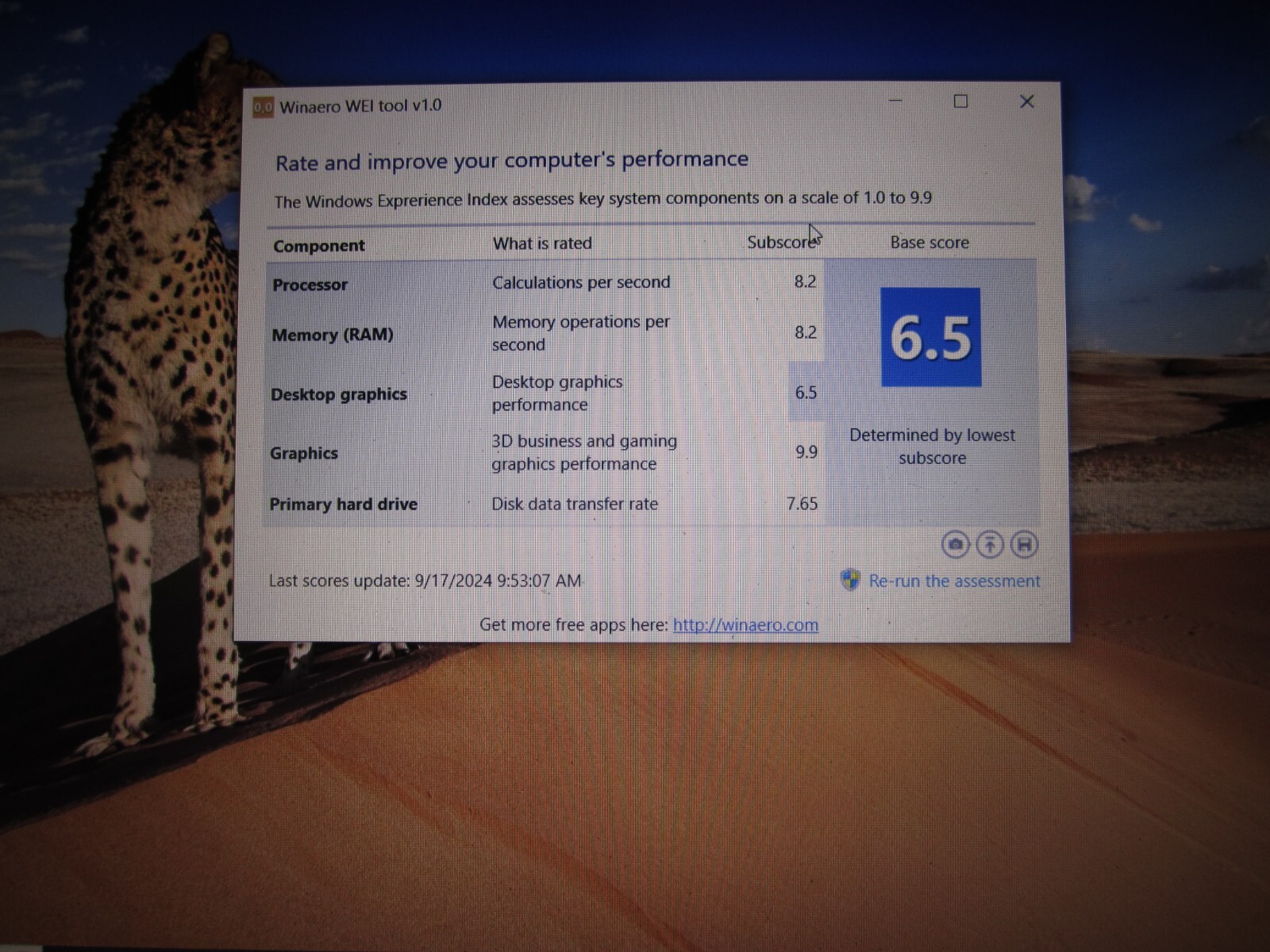Click the save floppy disk icon
The image size is (1270, 952).
[x=1024, y=545]
